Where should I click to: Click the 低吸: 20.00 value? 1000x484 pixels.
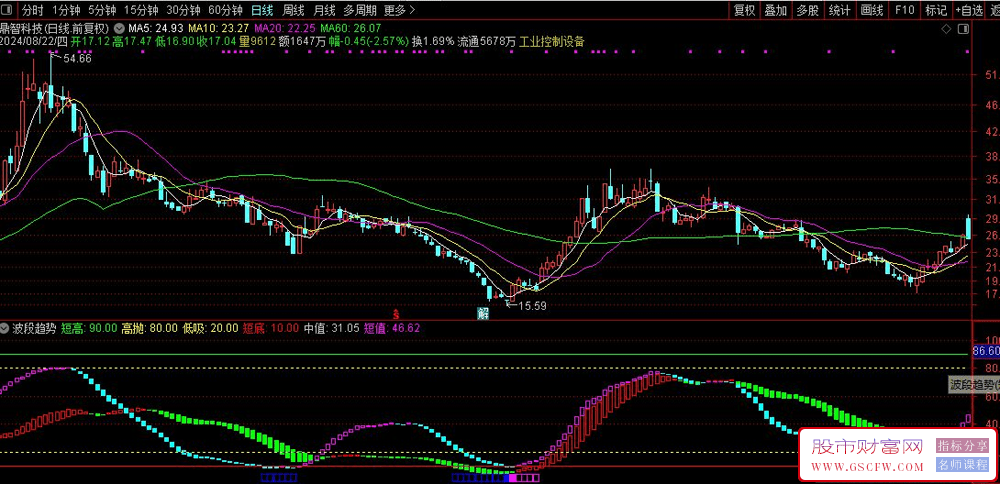click(x=211, y=328)
